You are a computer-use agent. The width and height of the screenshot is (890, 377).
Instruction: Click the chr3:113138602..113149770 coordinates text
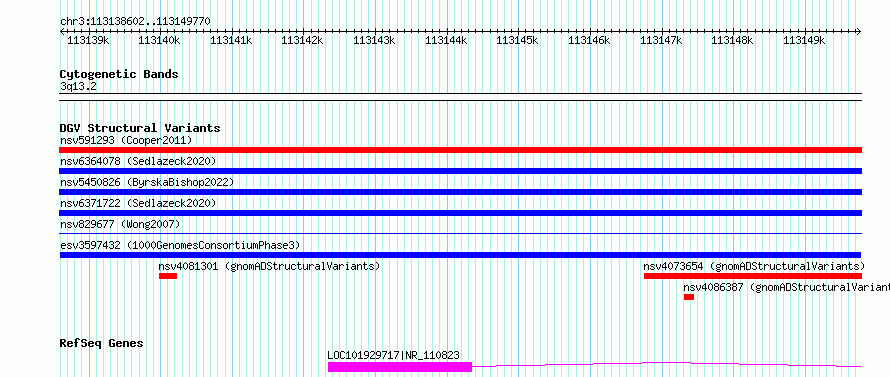135,22
